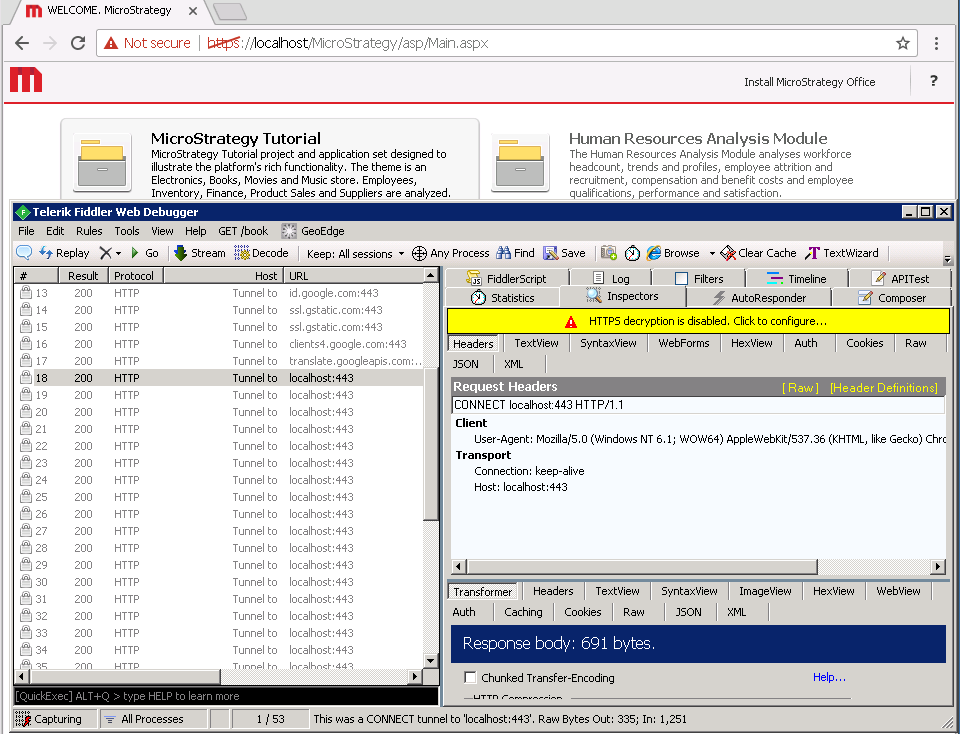This screenshot has width=960, height=734.
Task: Open the Rules menu
Action: pos(89,231)
